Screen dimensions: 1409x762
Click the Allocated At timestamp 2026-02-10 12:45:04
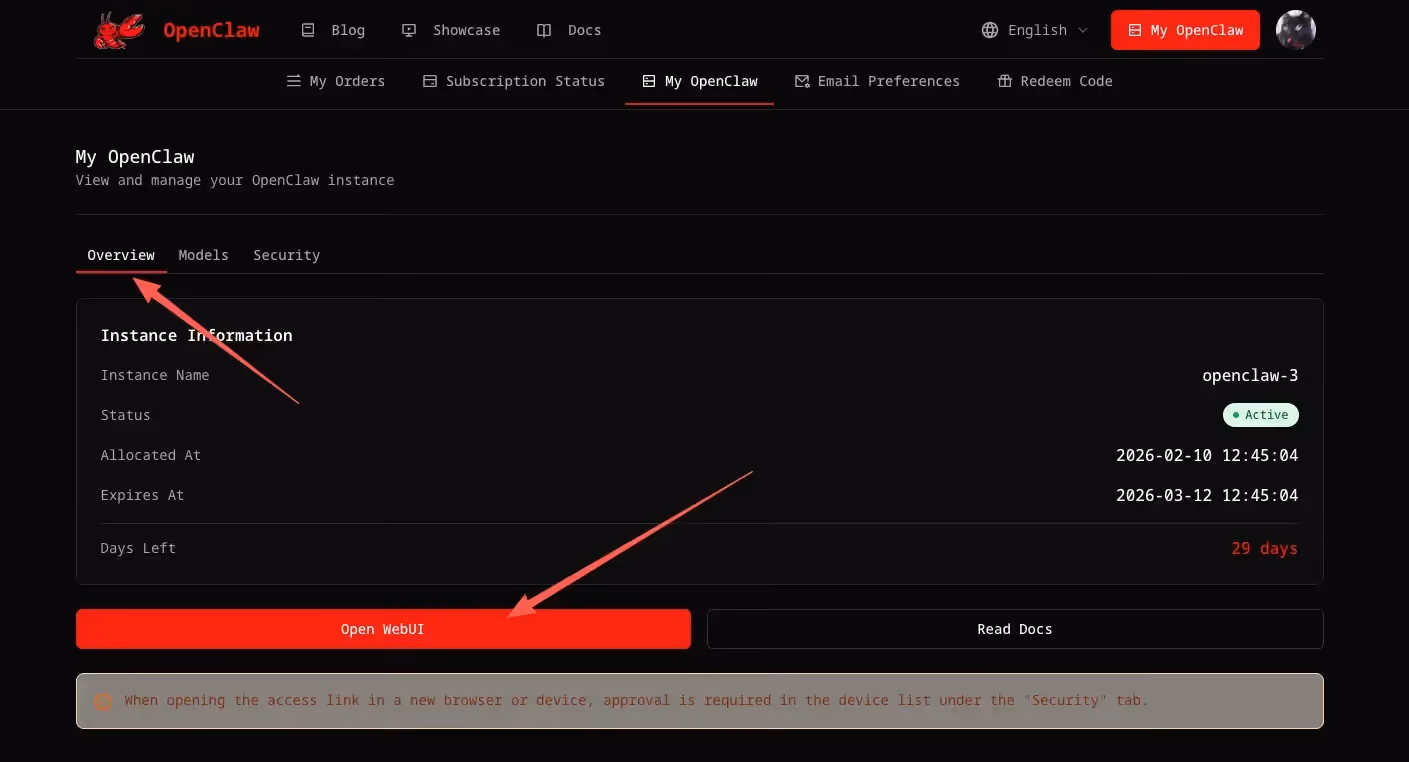[1207, 455]
